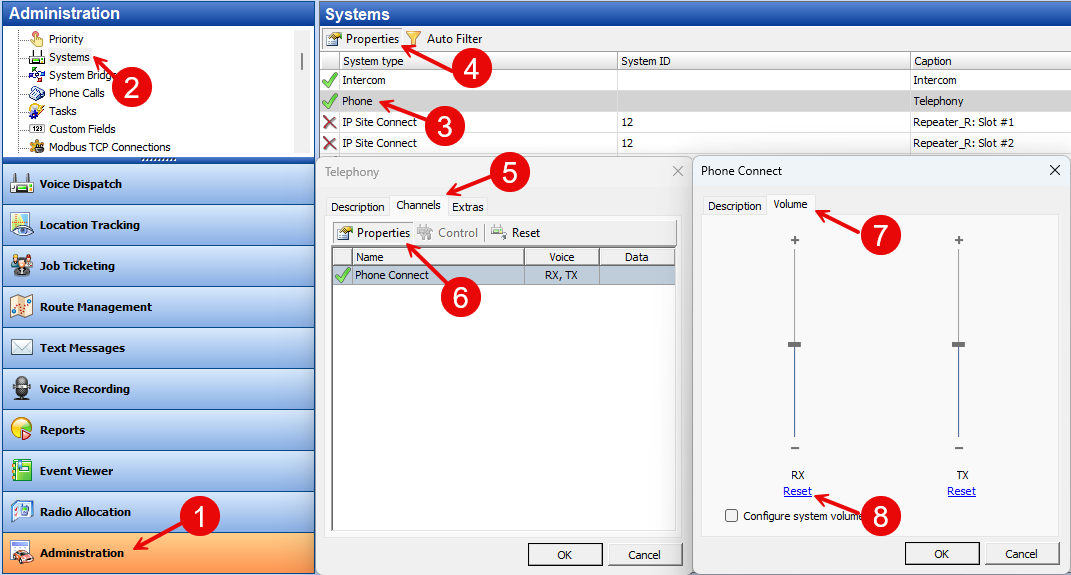This screenshot has height=575, width=1071.
Task: Select Systems in the Administration tree
Action: pos(69,57)
